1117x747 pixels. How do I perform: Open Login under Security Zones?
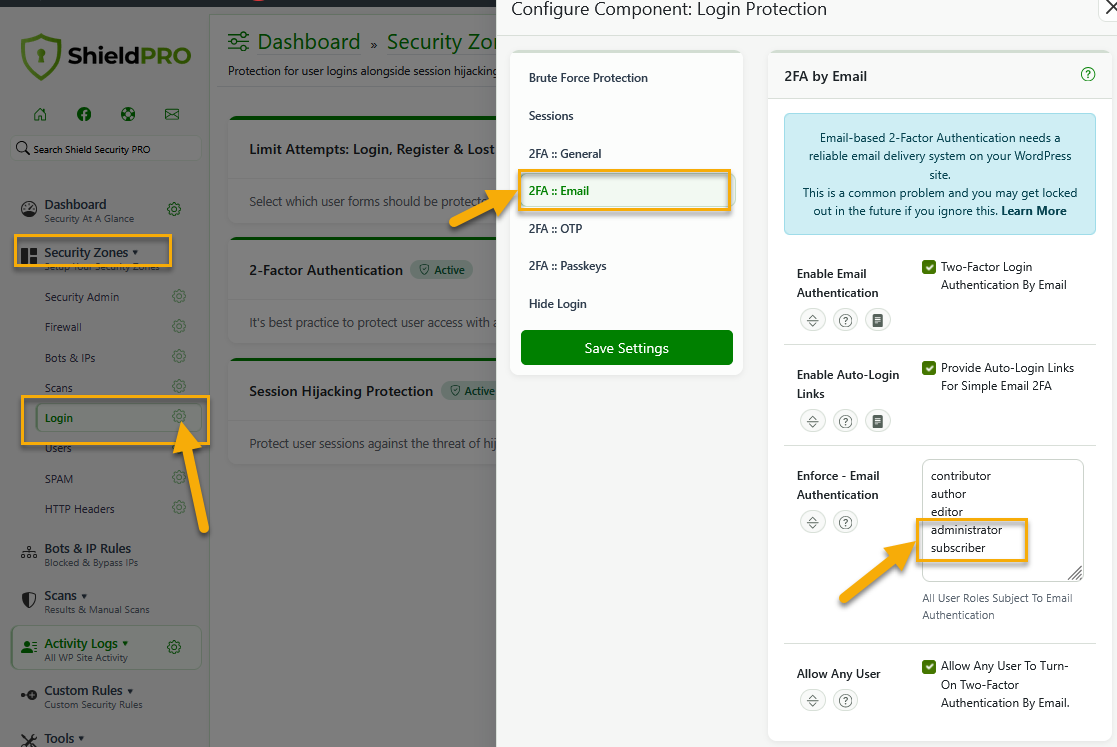click(58, 418)
